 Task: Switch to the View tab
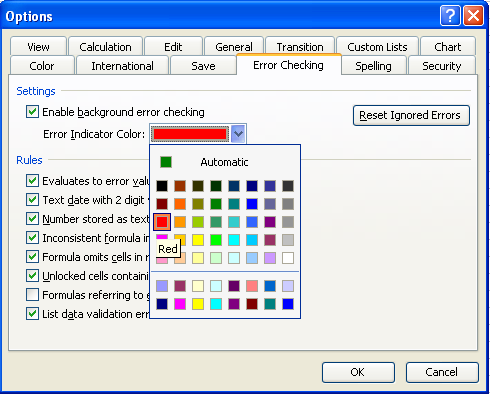38,47
